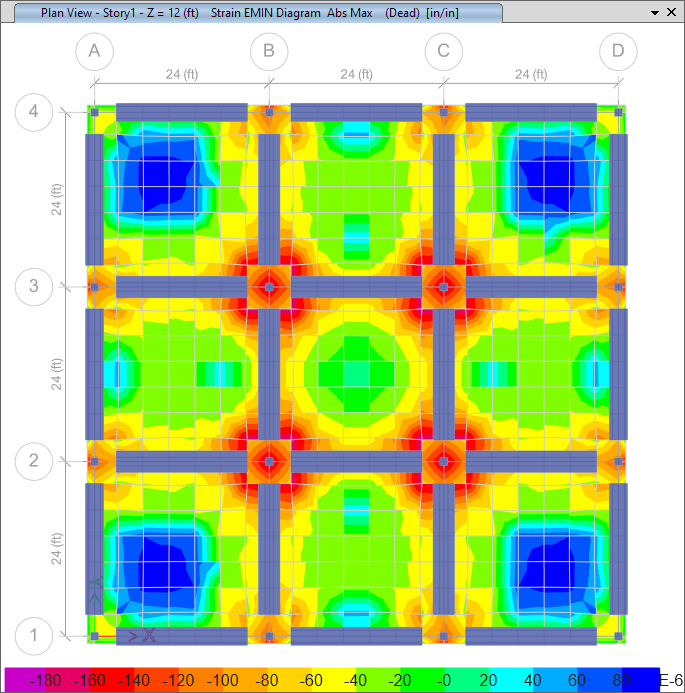Click grid bubble A at top

click(94, 51)
